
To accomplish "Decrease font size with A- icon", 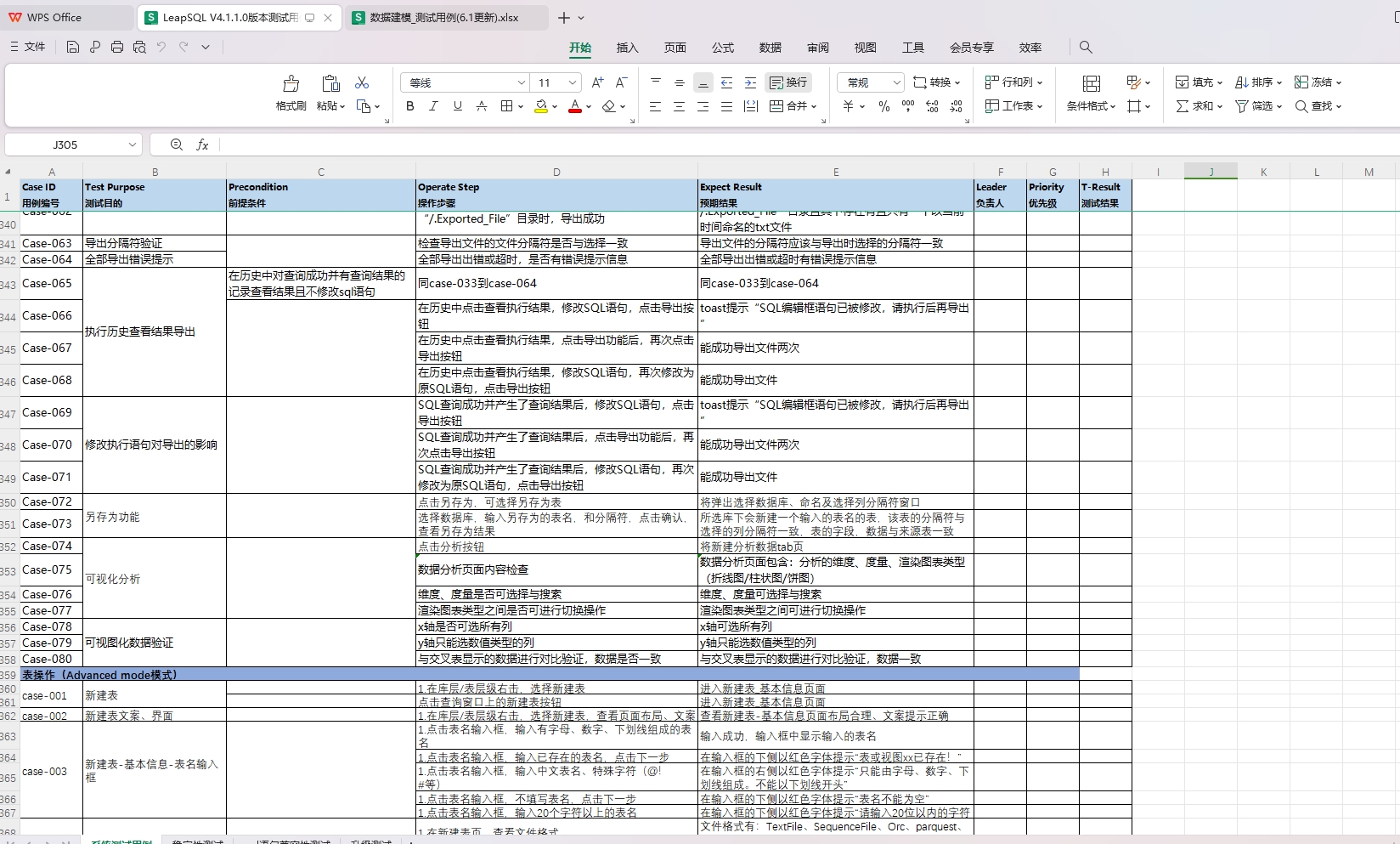I will [x=621, y=82].
